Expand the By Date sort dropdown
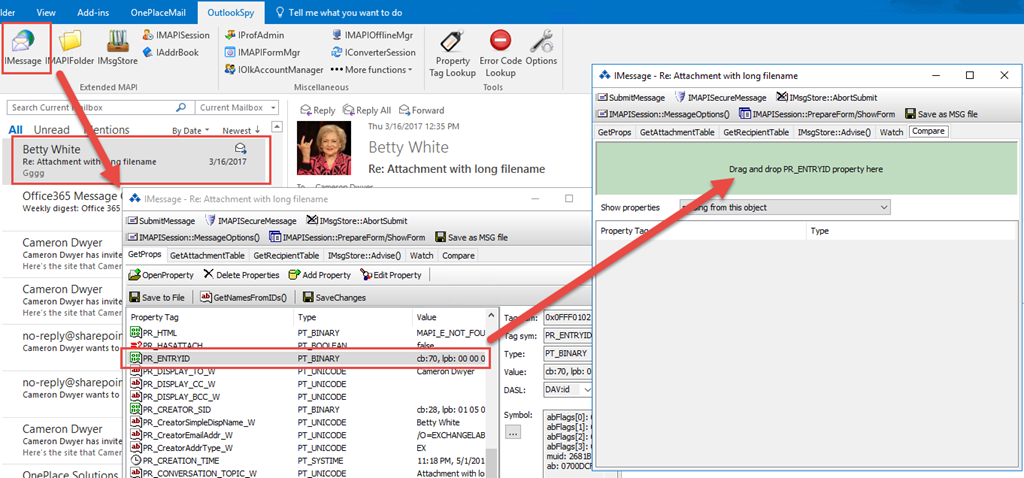1024x478 pixels. (191, 130)
